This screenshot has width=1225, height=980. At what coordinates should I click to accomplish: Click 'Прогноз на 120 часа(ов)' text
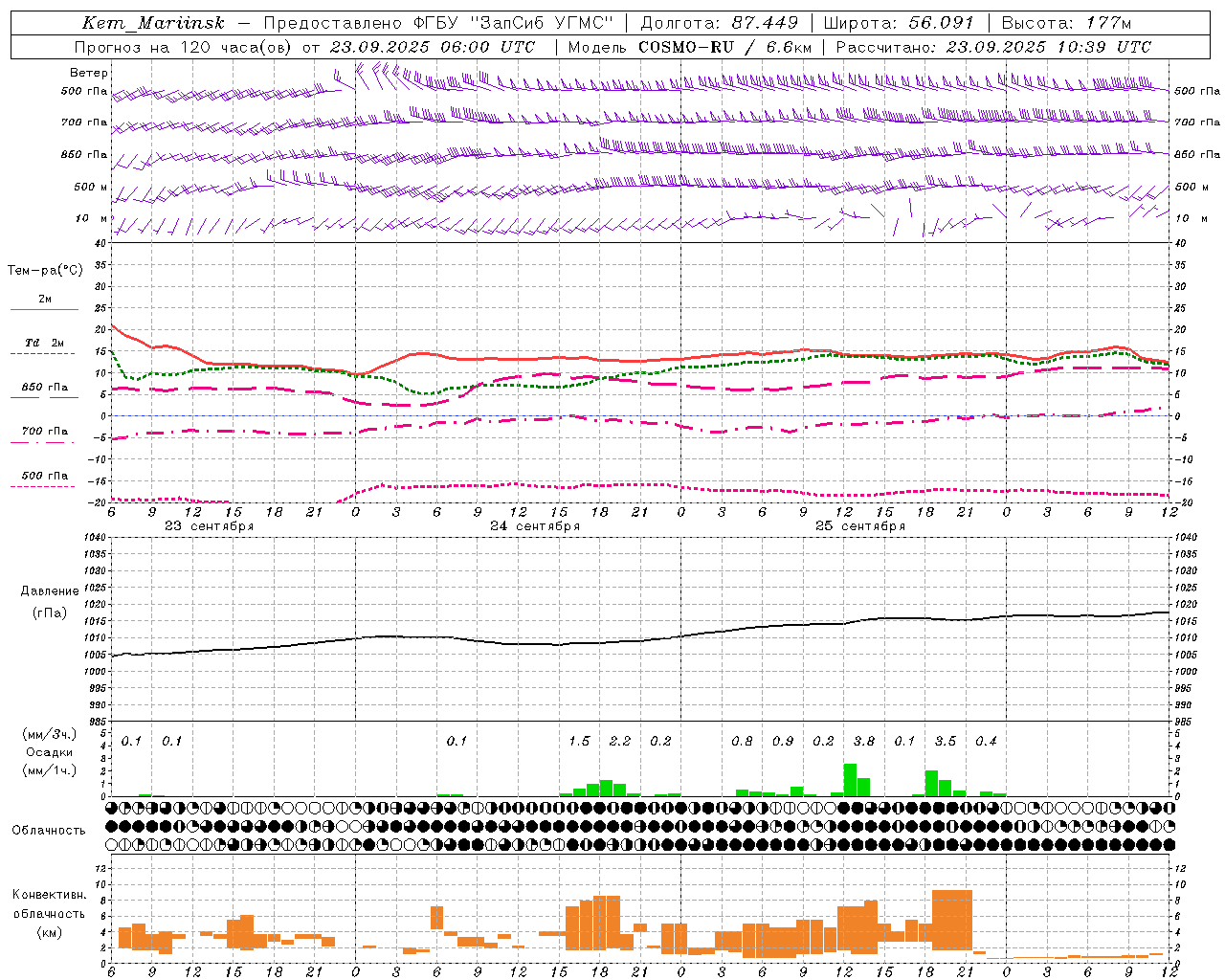pyautogui.click(x=184, y=47)
